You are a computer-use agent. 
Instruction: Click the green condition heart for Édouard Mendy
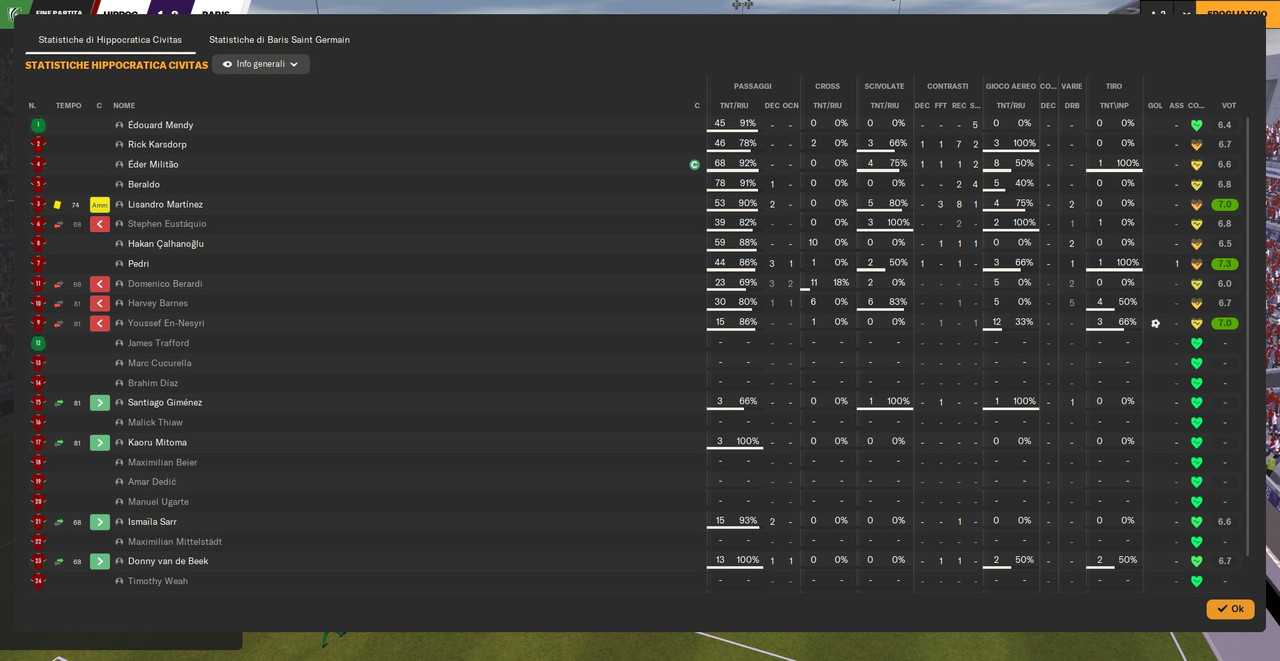pos(1196,125)
